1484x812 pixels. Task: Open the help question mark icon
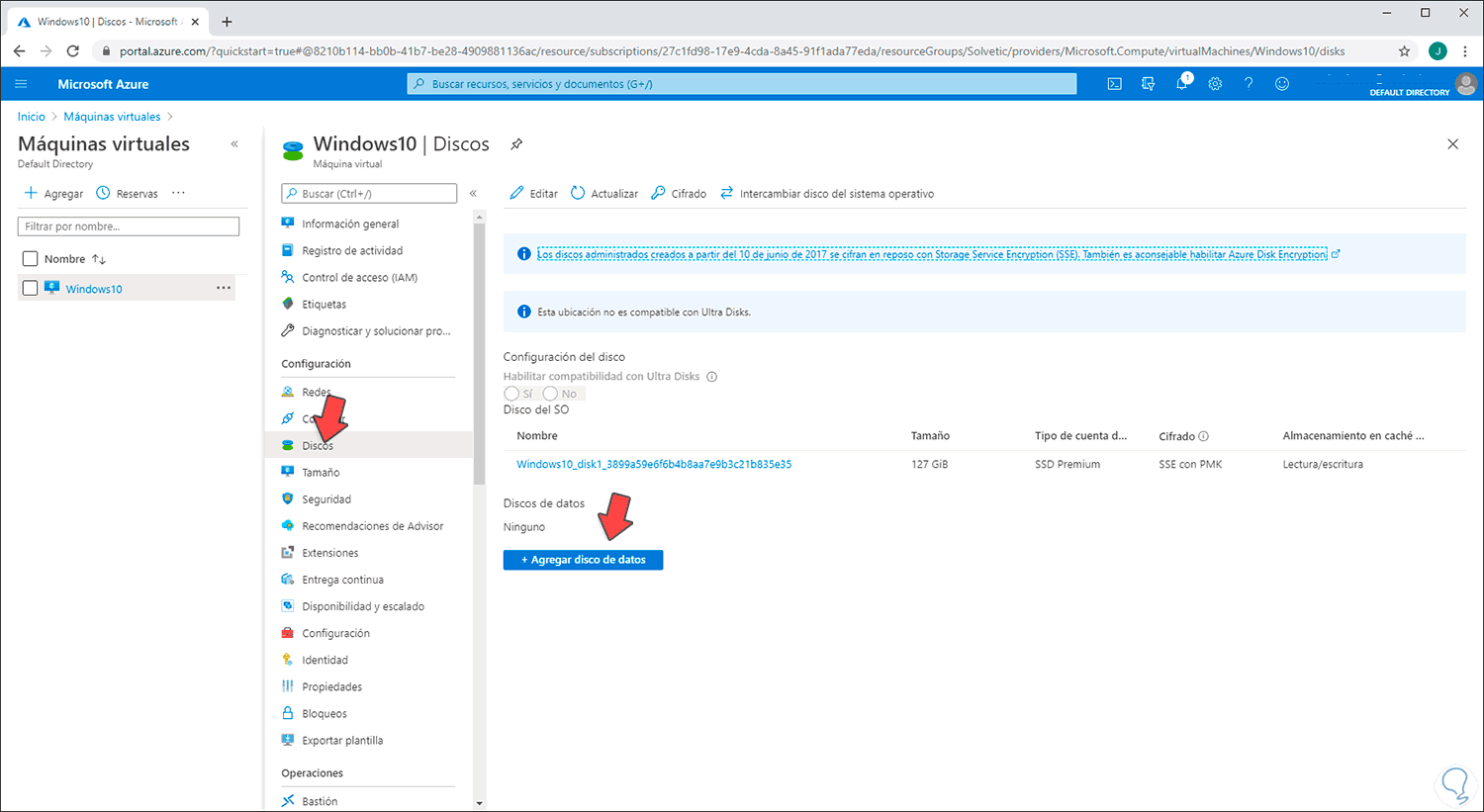pos(1250,84)
